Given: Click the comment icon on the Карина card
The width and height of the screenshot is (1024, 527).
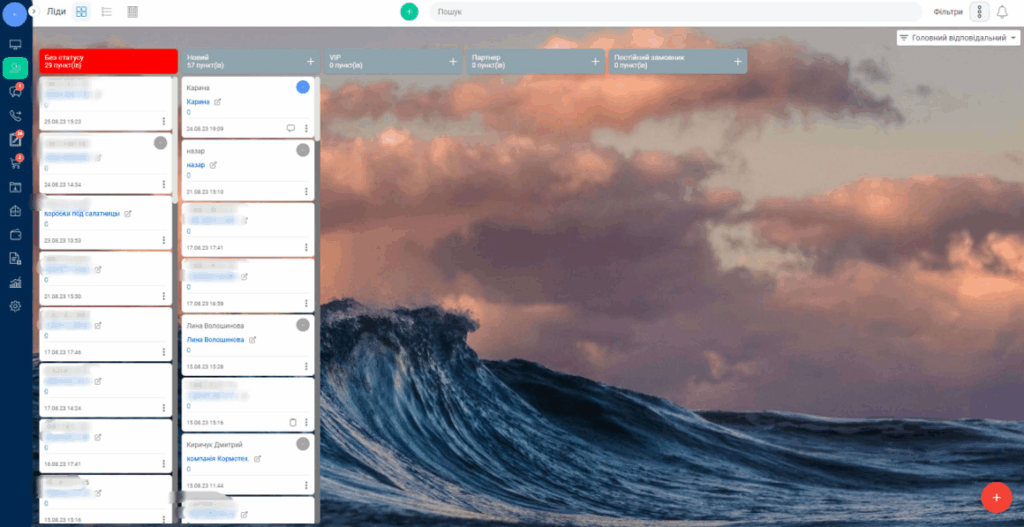Looking at the screenshot, I should tap(291, 128).
